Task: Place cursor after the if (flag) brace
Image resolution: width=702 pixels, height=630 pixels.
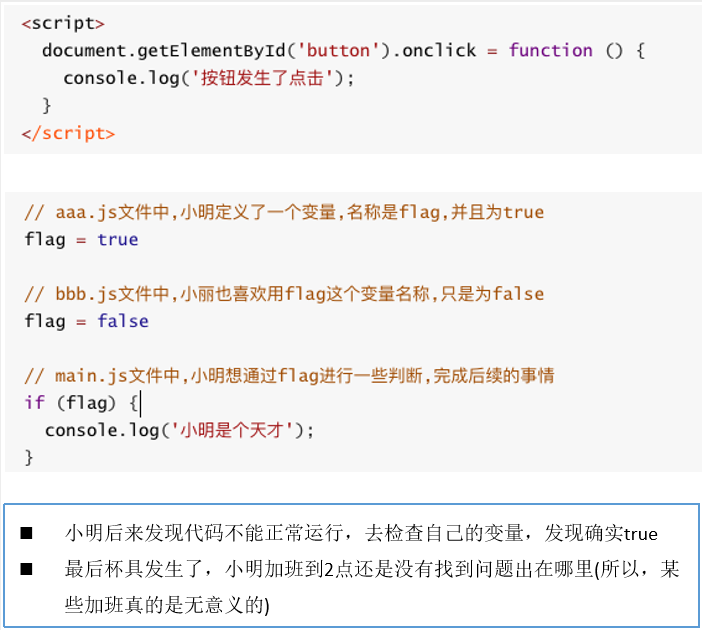Action: click(141, 403)
